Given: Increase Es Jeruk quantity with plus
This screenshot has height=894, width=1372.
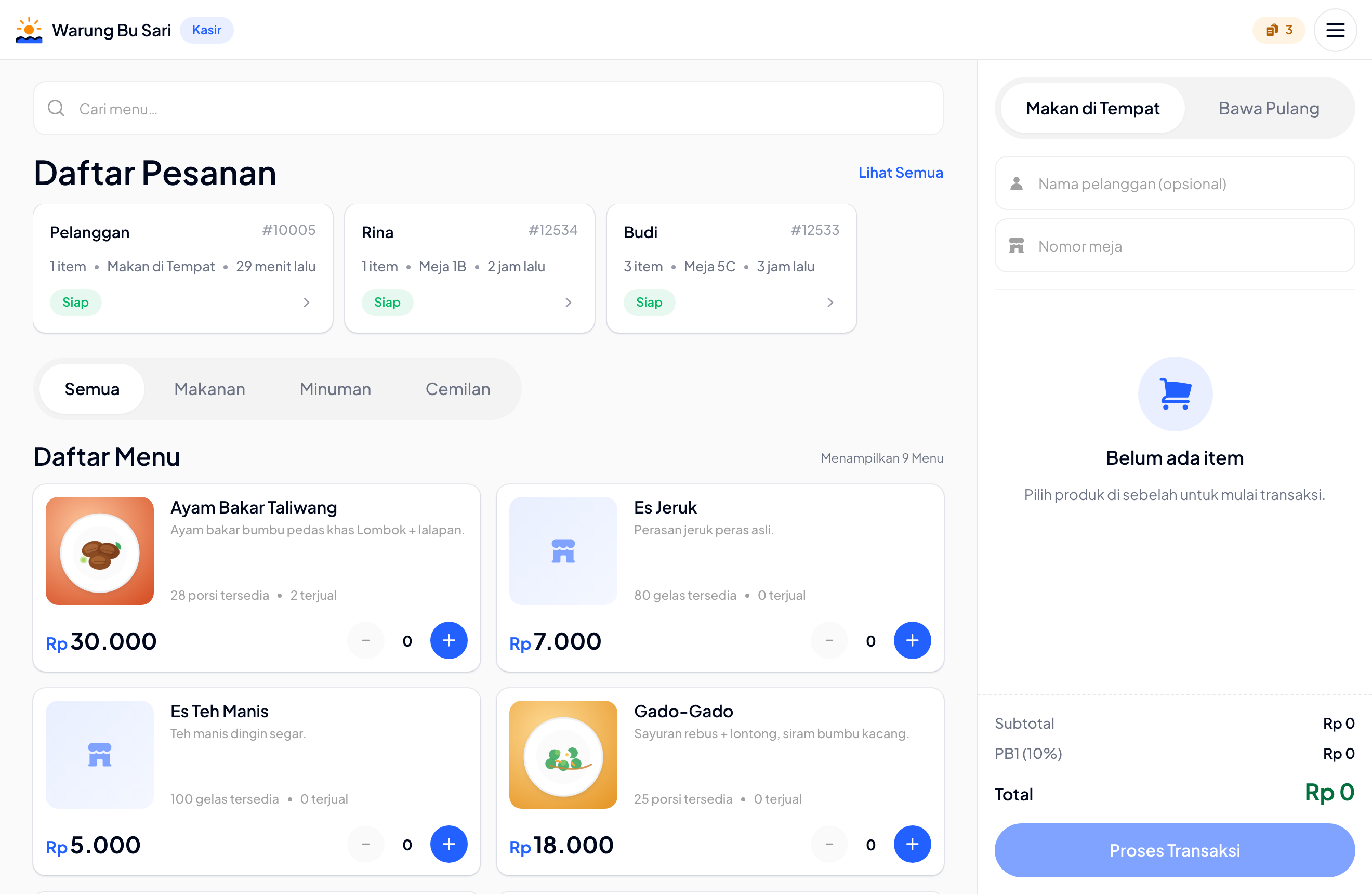Looking at the screenshot, I should coord(912,640).
